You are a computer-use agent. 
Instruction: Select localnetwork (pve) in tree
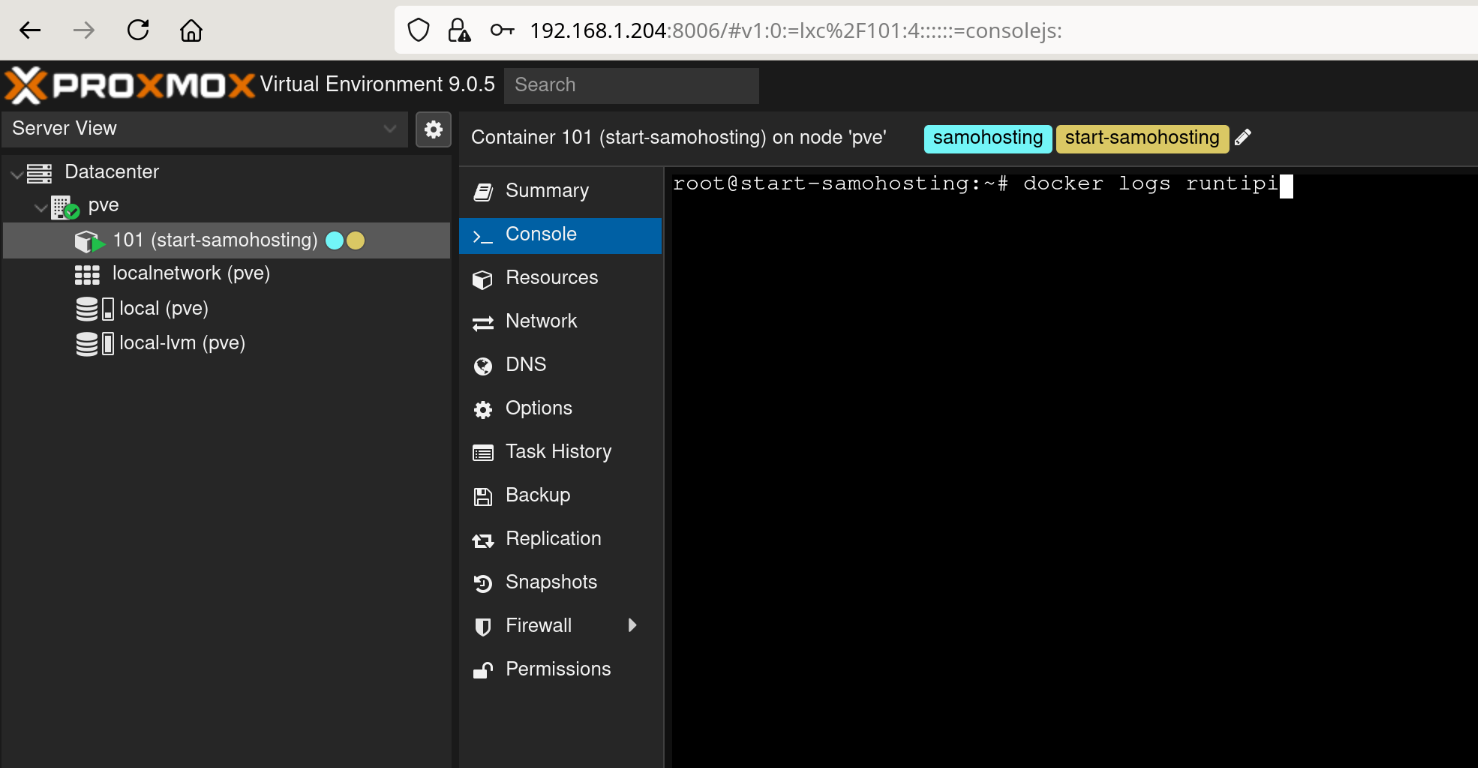(190, 273)
